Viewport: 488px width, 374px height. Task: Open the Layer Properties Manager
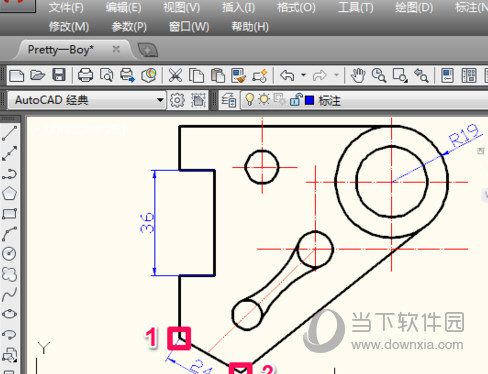(229, 100)
